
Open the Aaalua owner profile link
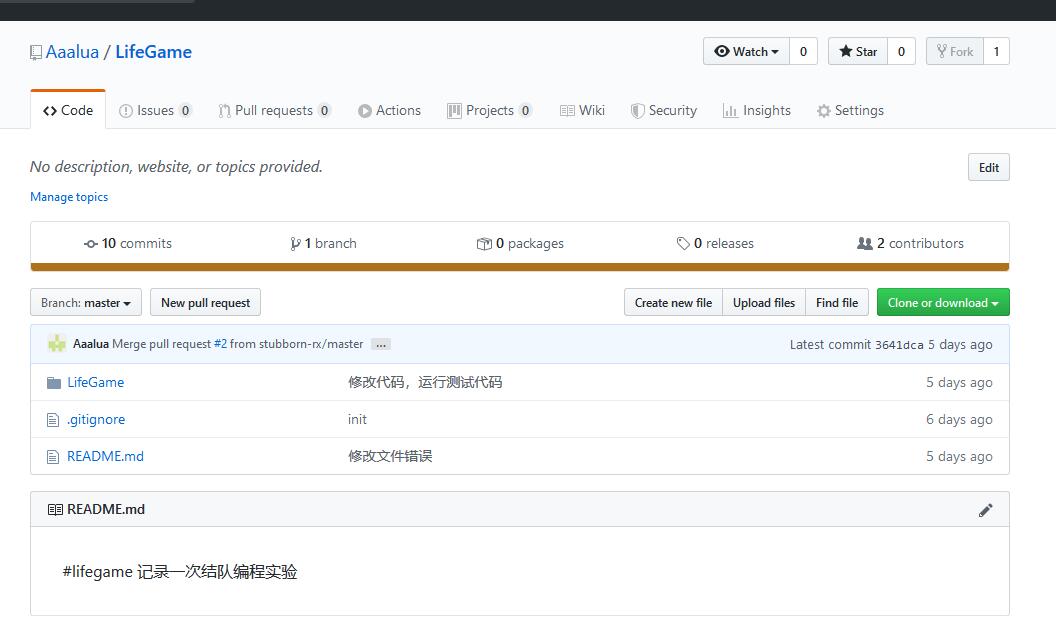[x=72, y=52]
